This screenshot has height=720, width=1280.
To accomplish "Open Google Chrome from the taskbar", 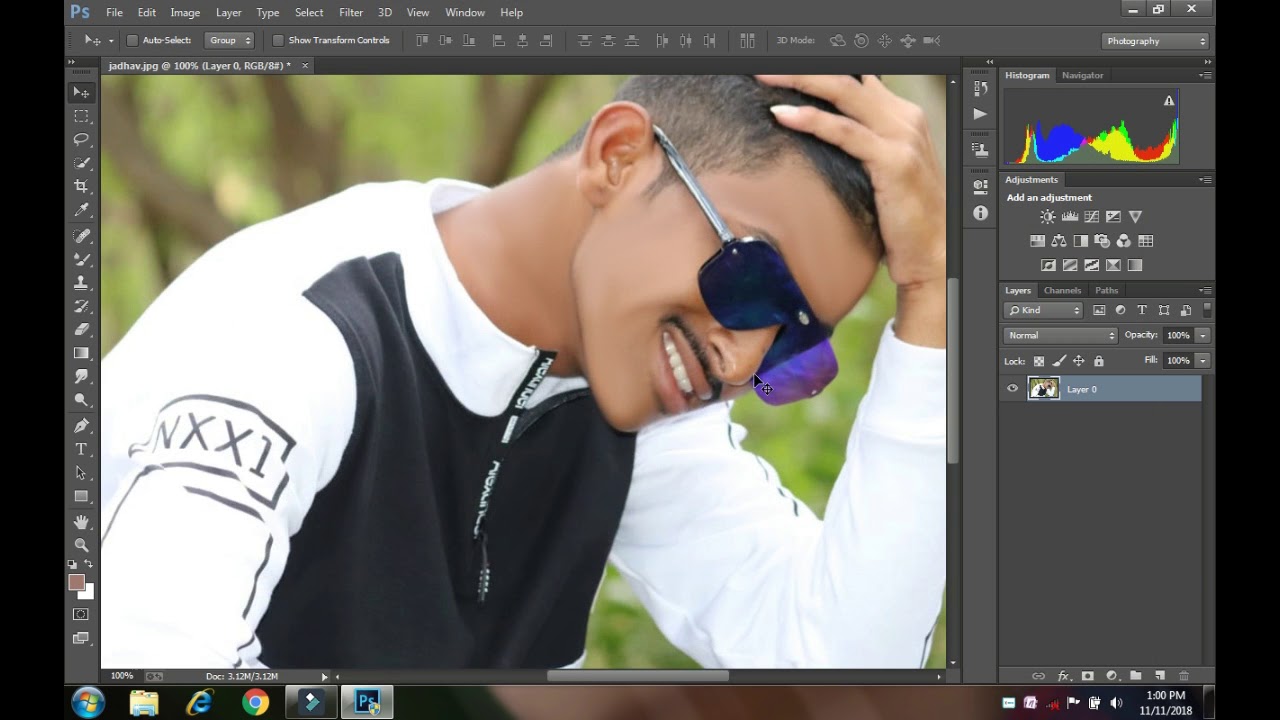I will 255,703.
